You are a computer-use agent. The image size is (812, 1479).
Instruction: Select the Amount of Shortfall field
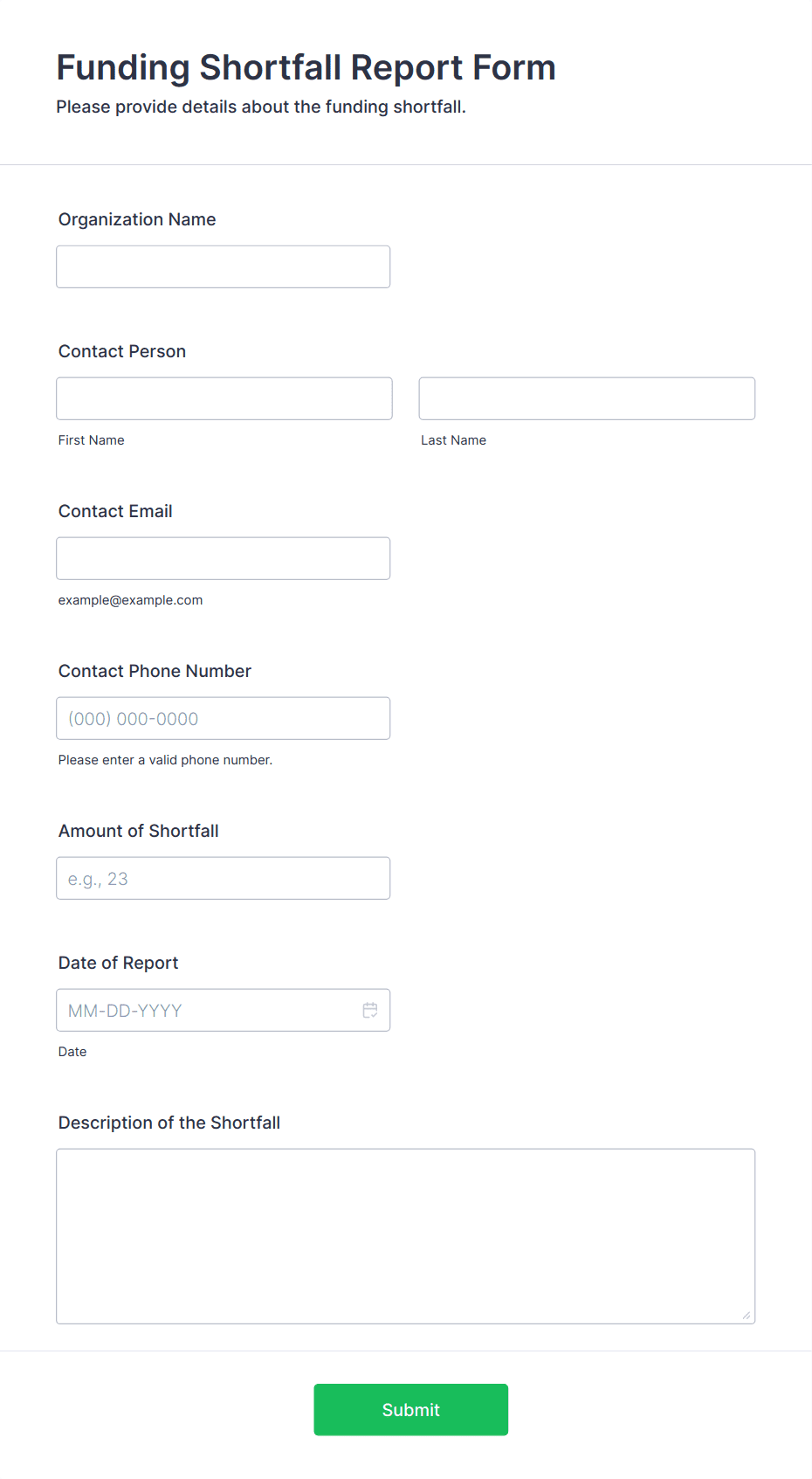tap(224, 878)
